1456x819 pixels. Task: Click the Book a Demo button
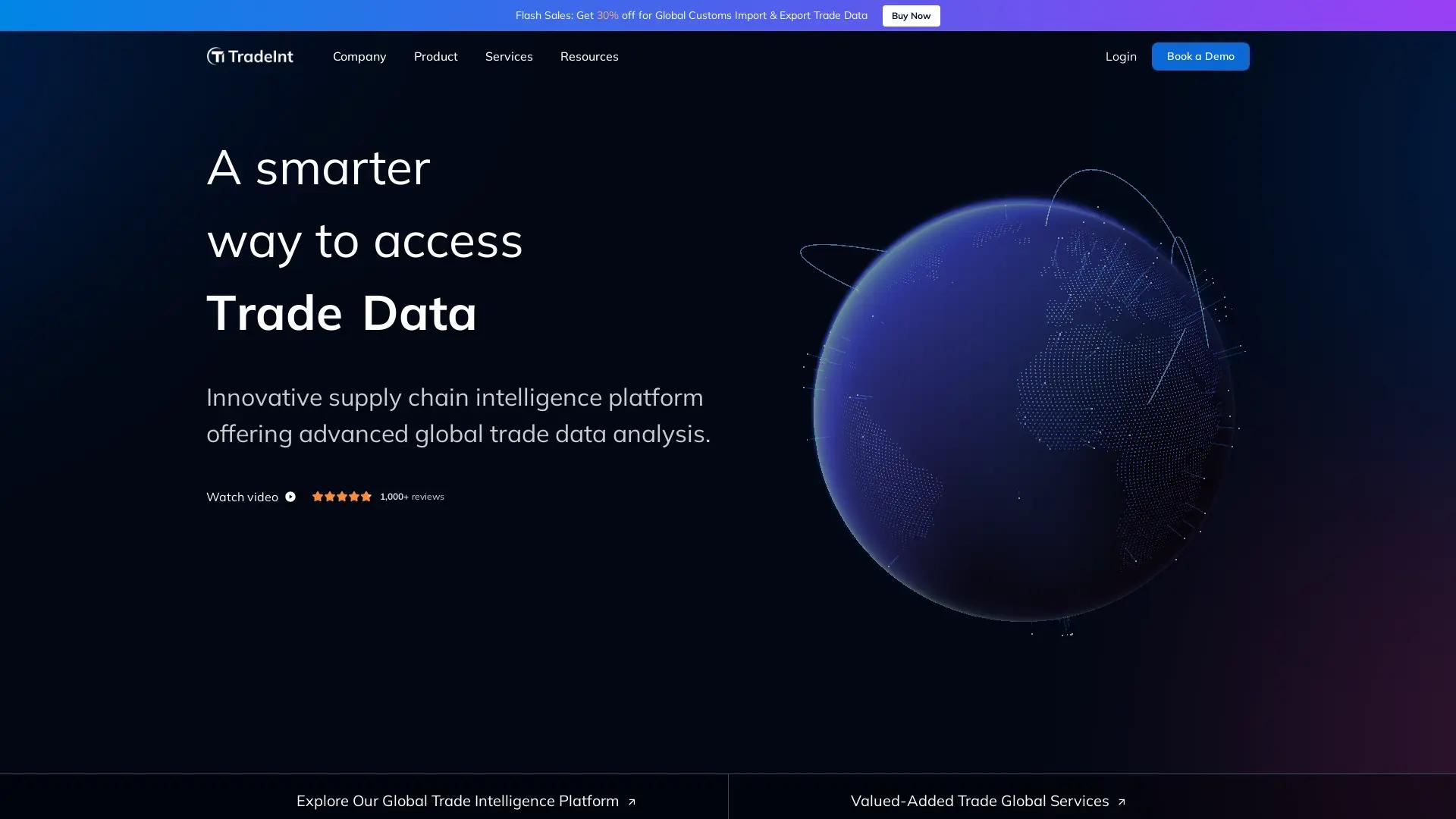(x=1200, y=56)
